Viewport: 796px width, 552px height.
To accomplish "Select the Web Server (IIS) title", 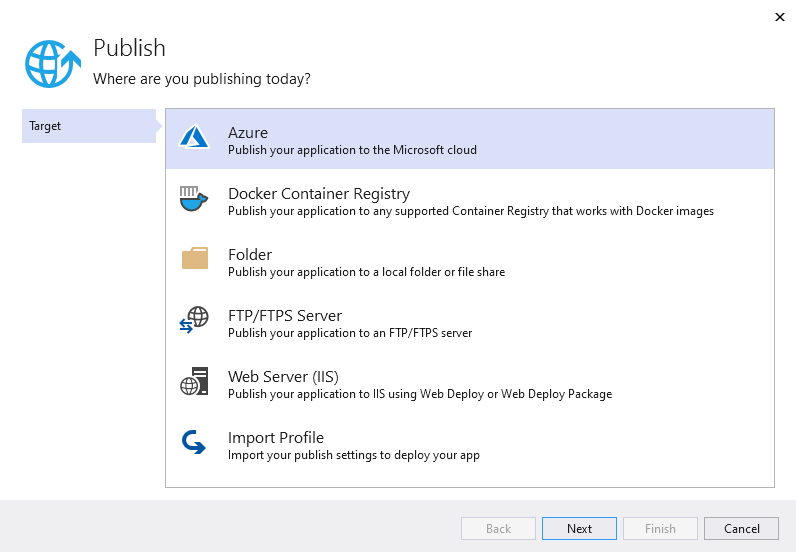I will (x=283, y=376).
